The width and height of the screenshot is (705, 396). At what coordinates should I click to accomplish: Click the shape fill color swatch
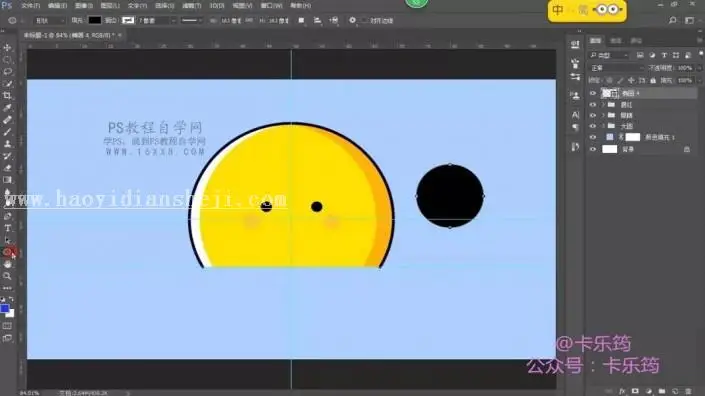click(94, 20)
